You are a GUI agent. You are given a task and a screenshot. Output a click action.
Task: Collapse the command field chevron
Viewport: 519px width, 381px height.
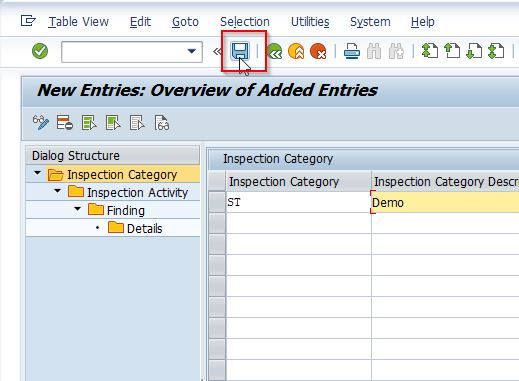tap(217, 51)
